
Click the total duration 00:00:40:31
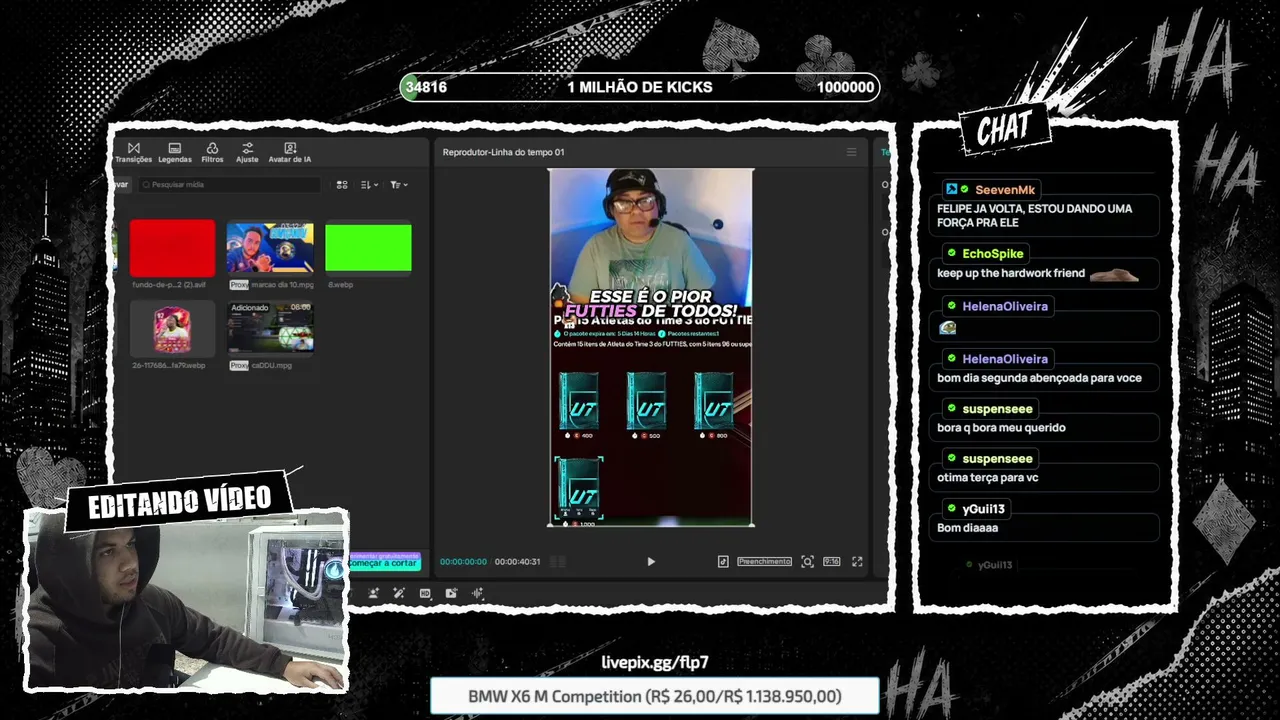[x=517, y=562]
